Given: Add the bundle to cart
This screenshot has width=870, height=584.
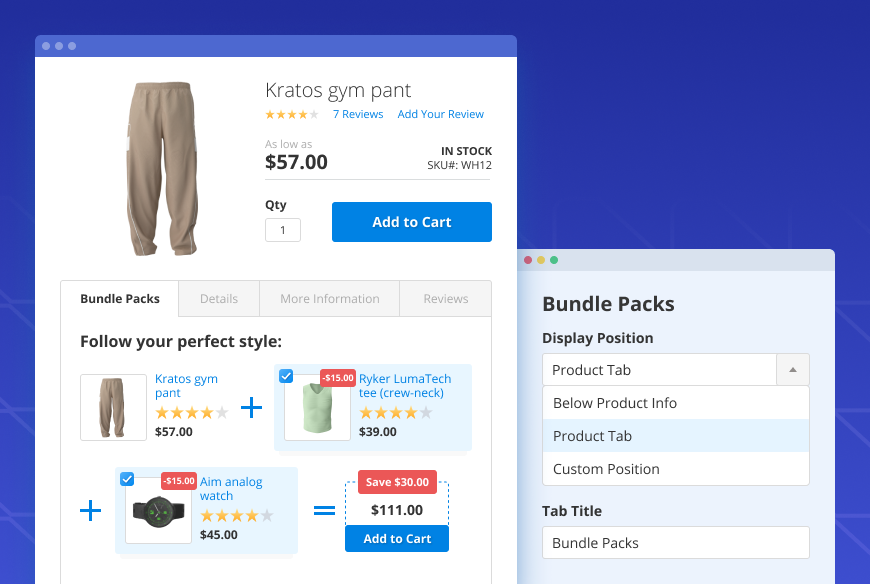Looking at the screenshot, I should tap(397, 539).
